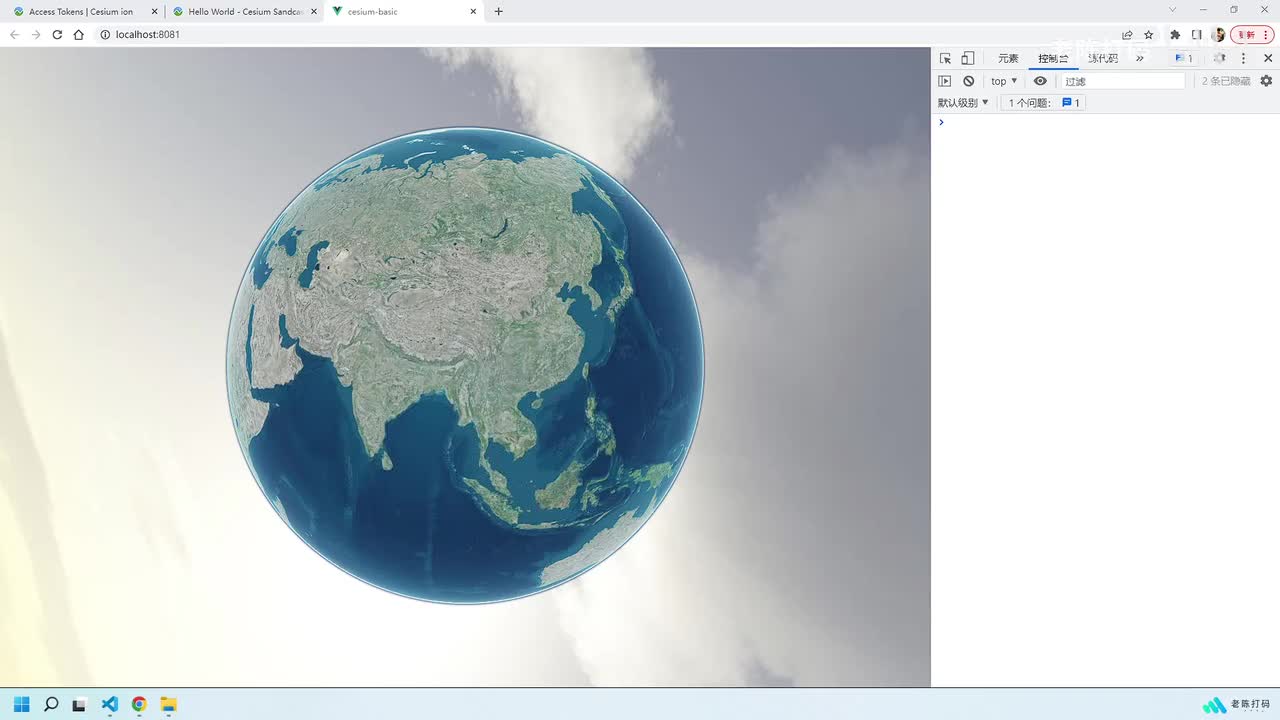View site information icon in address bar
This screenshot has width=1280, height=720.
tap(105, 34)
